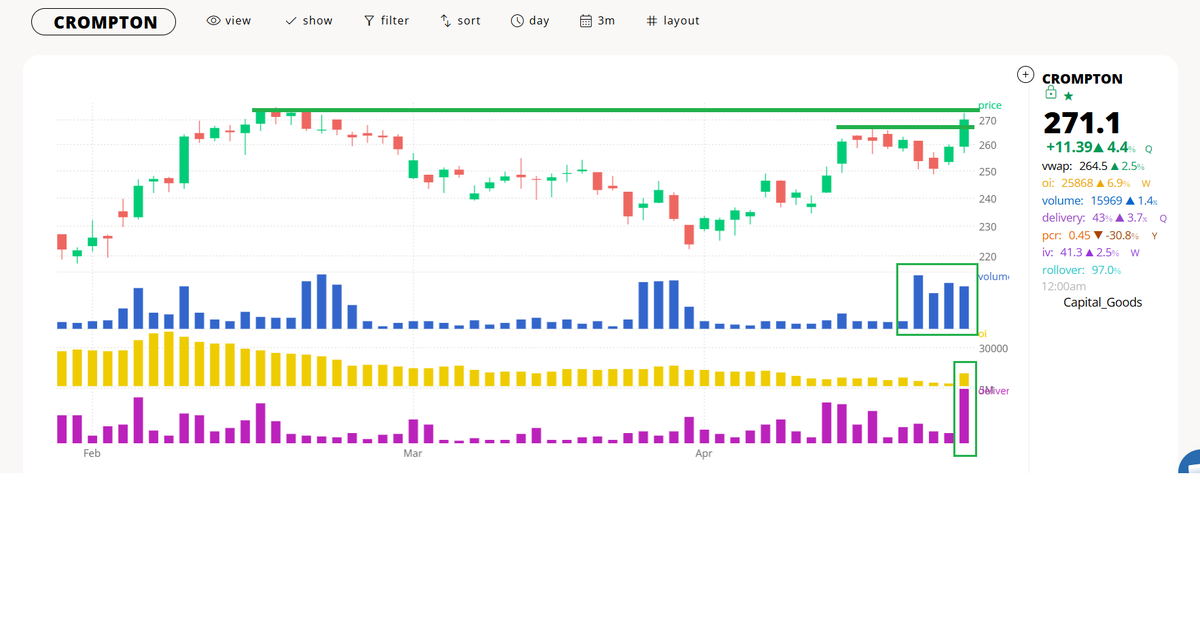The height and width of the screenshot is (618, 1200).
Task: Click the Mar label on time axis
Action: pyautogui.click(x=412, y=454)
